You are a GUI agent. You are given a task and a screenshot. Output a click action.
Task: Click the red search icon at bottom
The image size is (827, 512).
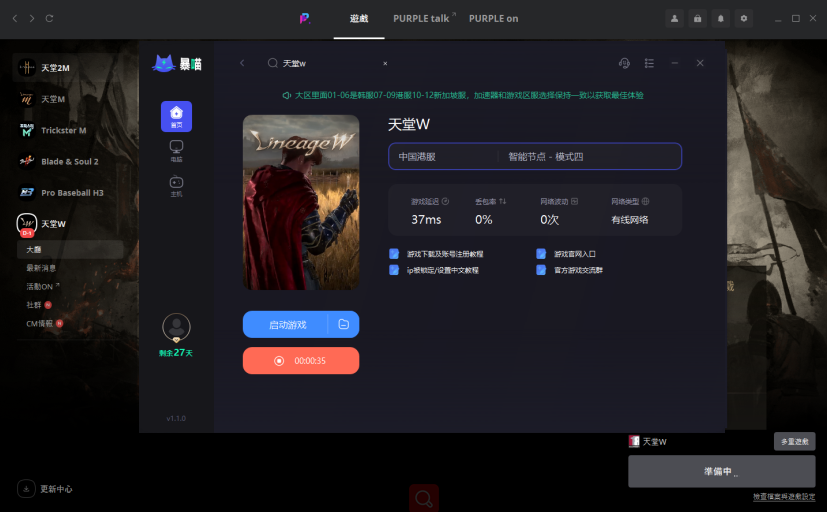click(424, 498)
